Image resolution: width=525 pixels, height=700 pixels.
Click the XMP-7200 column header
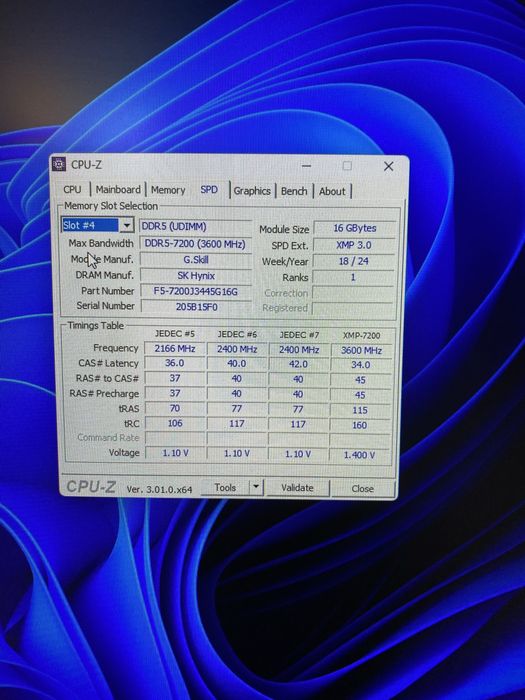361,335
